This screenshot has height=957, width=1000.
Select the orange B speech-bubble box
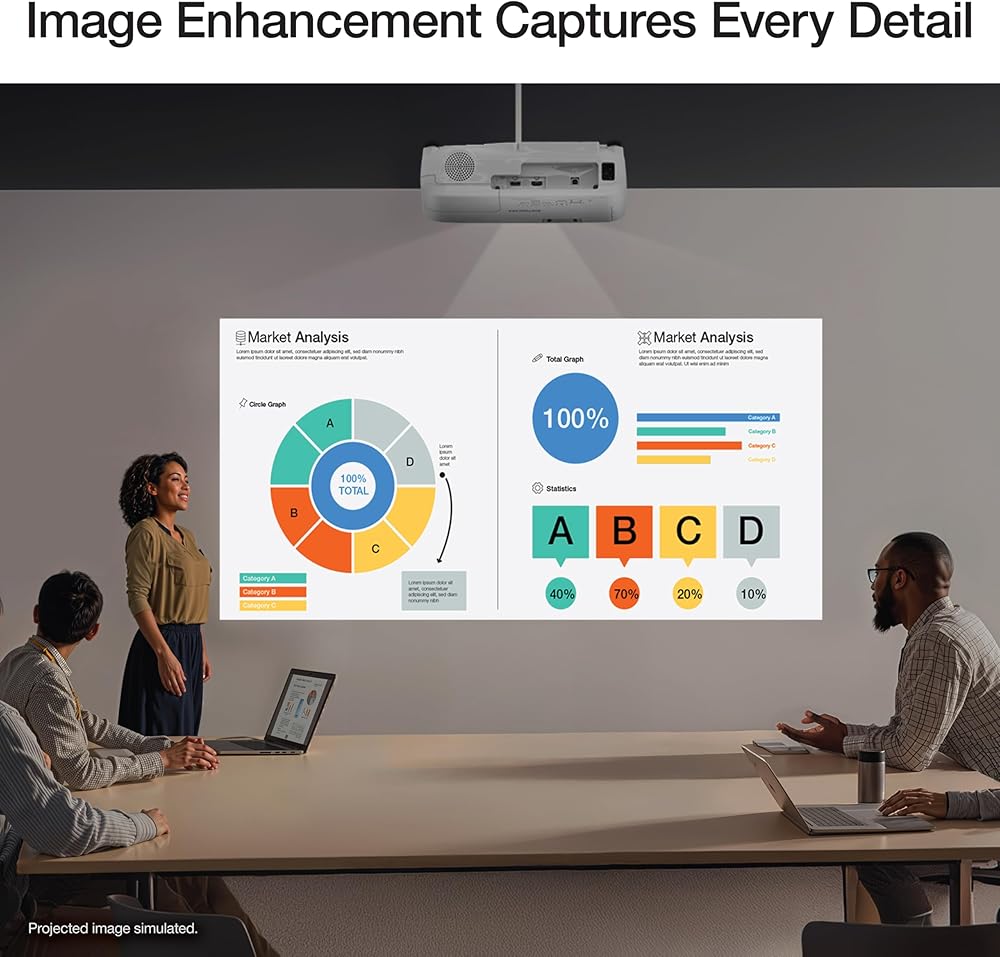tap(624, 532)
